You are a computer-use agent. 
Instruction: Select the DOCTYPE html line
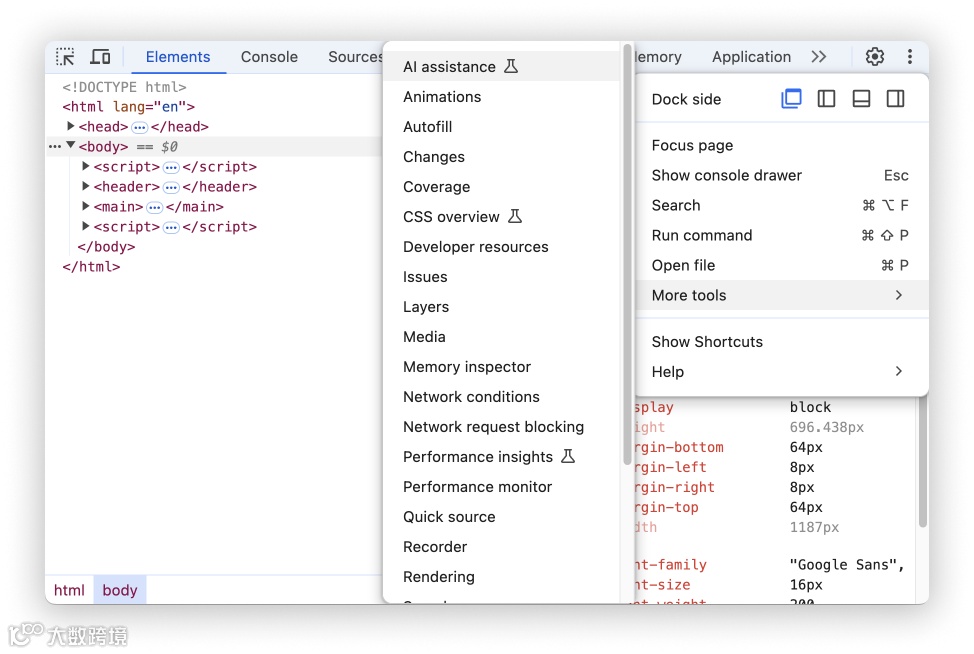click(x=124, y=87)
